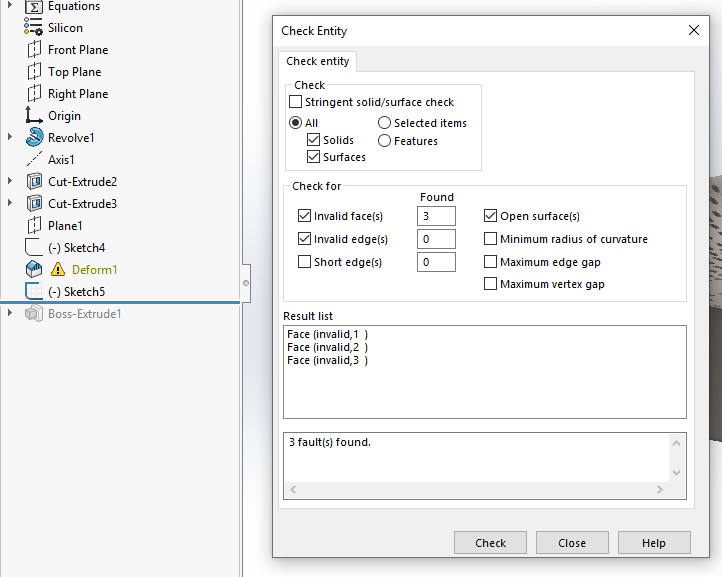Viewport: 722px width, 577px height.
Task: Expand the Cut-Extrude3 tree node
Action: (10, 204)
